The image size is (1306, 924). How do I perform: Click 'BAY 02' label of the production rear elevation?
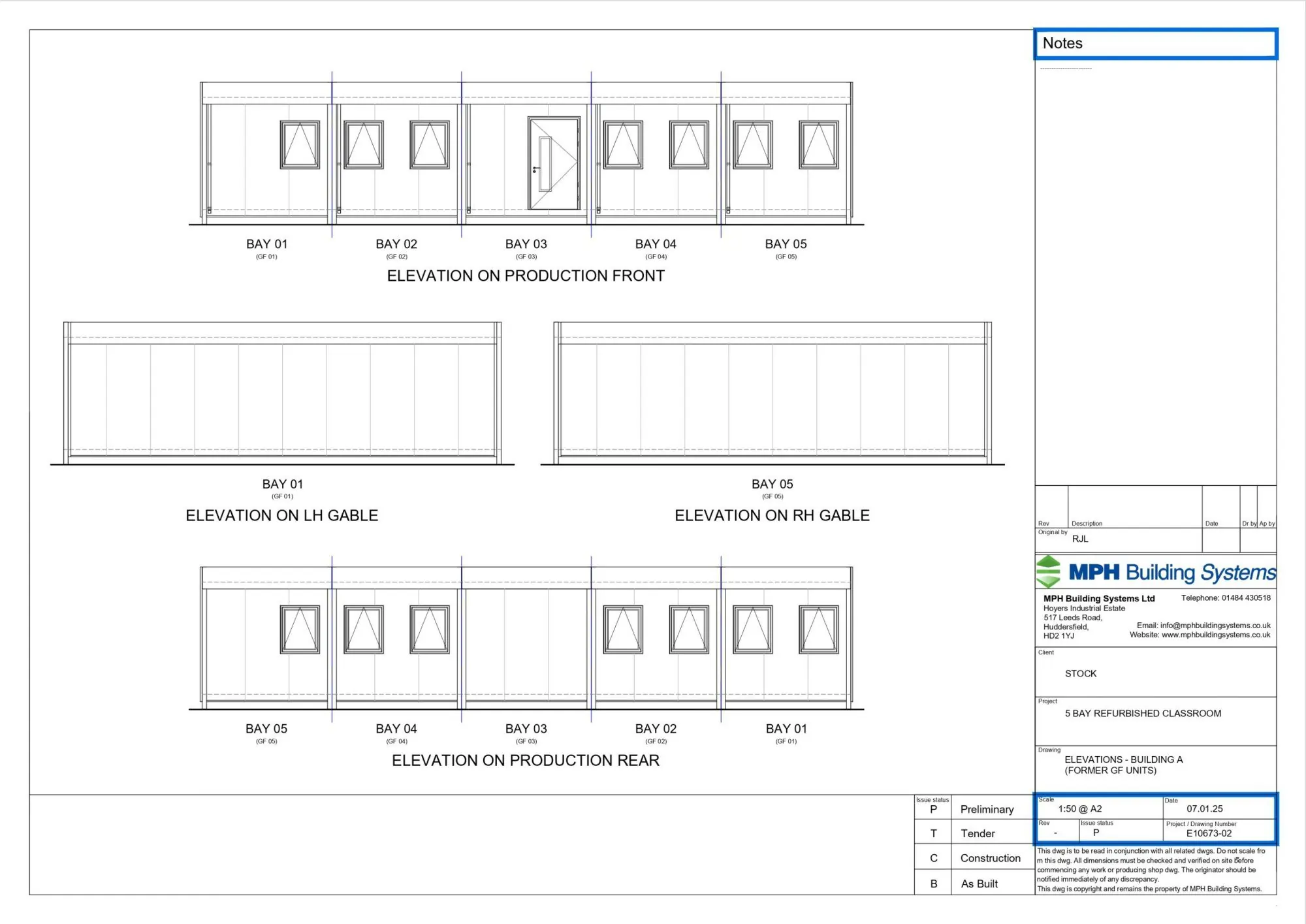(656, 728)
